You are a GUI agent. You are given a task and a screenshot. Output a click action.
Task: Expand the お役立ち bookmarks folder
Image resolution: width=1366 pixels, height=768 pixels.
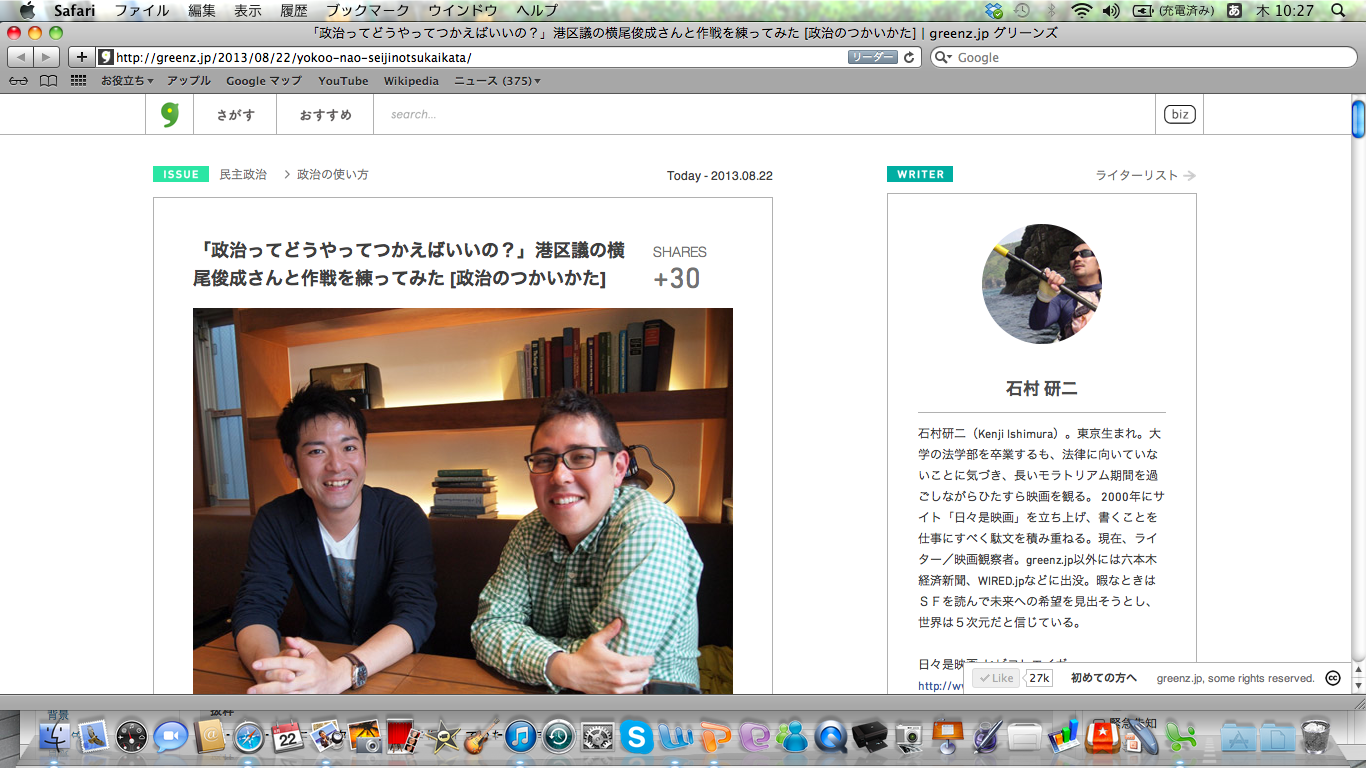(126, 81)
